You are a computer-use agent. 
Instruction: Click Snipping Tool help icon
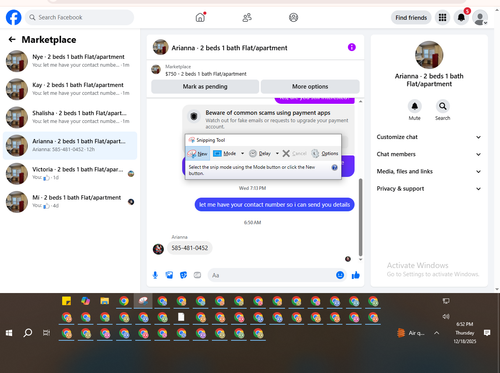tap(335, 168)
